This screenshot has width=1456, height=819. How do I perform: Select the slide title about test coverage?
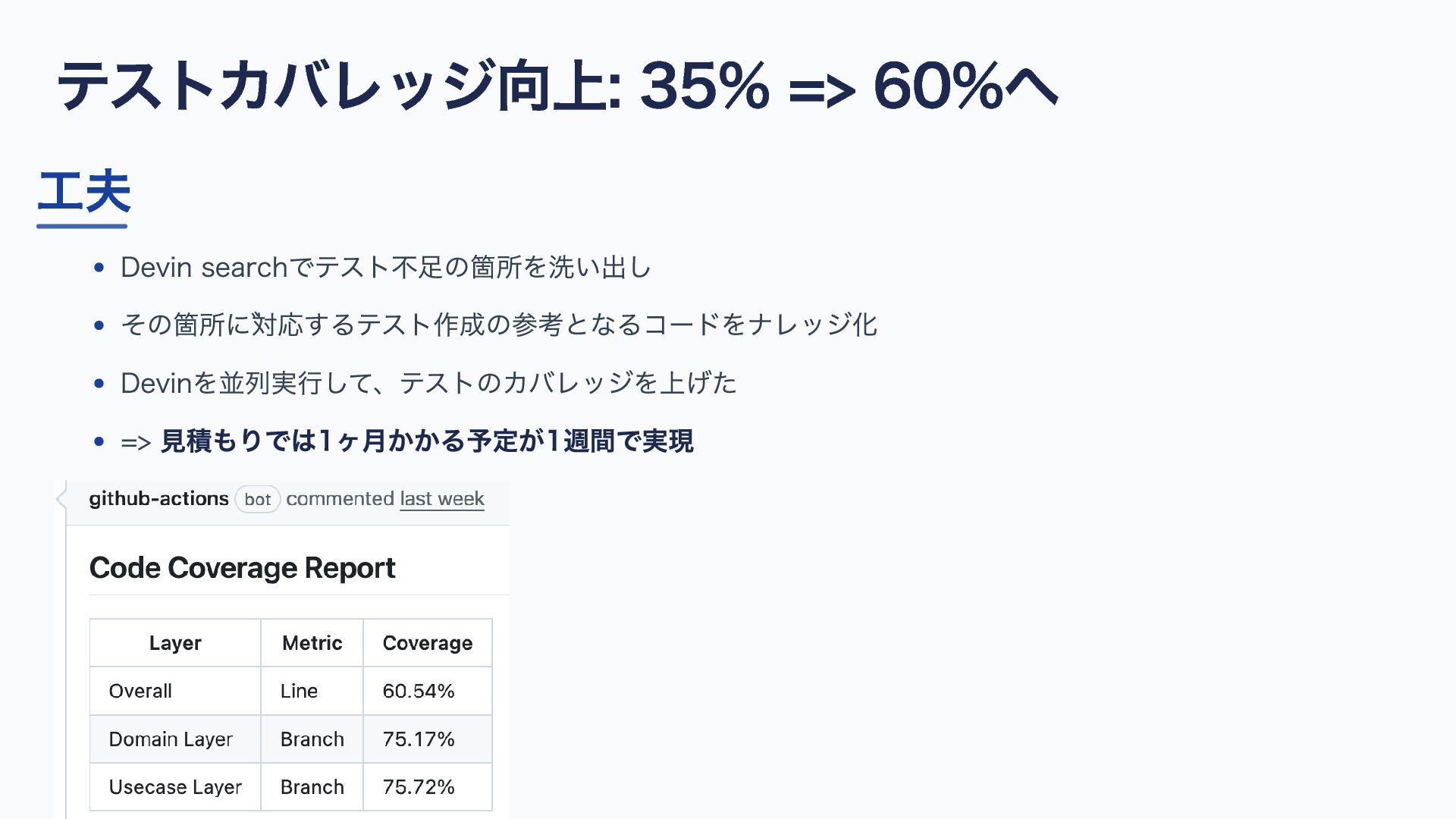pos(557,86)
